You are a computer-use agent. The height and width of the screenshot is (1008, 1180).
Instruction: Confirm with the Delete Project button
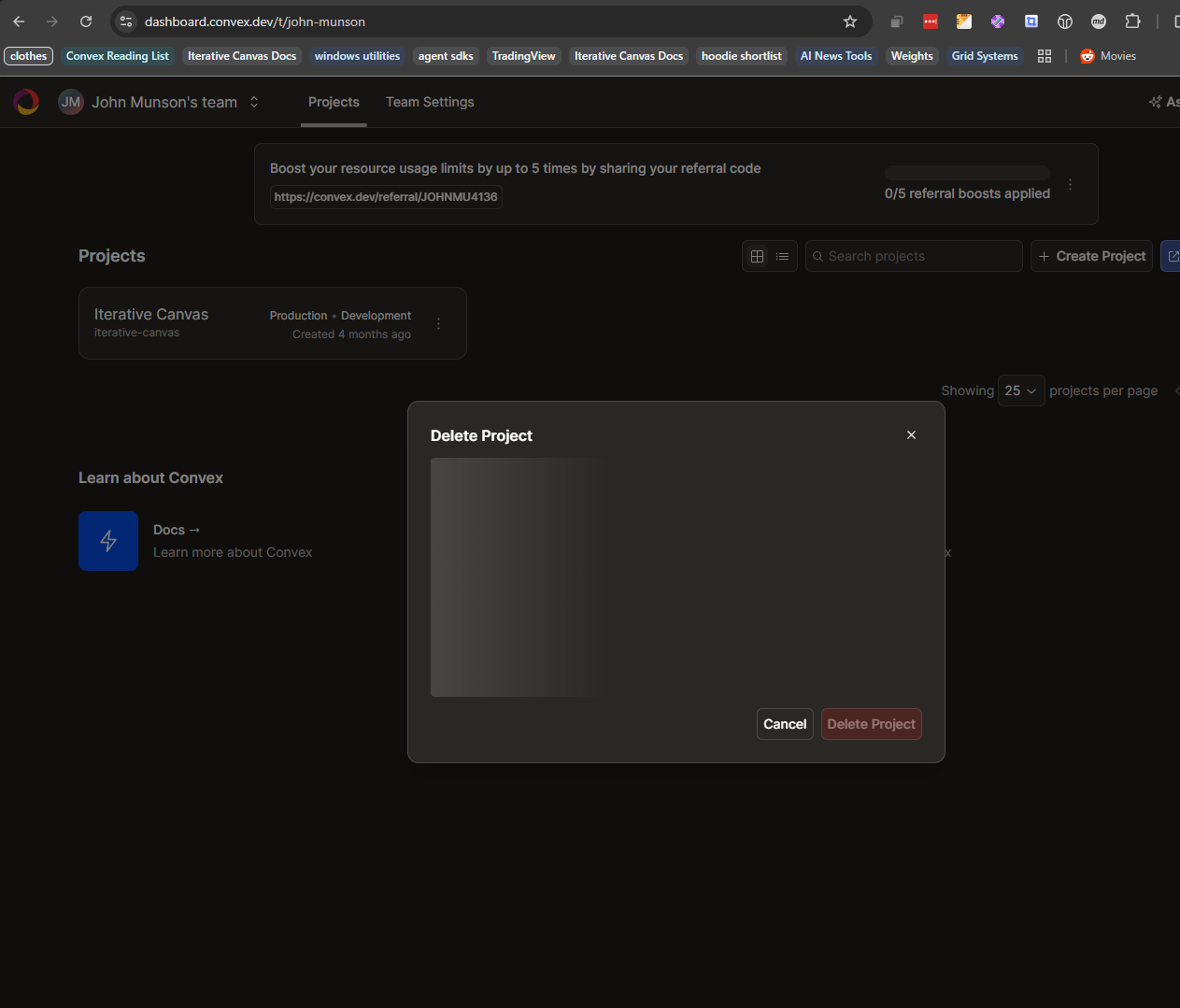click(x=872, y=724)
